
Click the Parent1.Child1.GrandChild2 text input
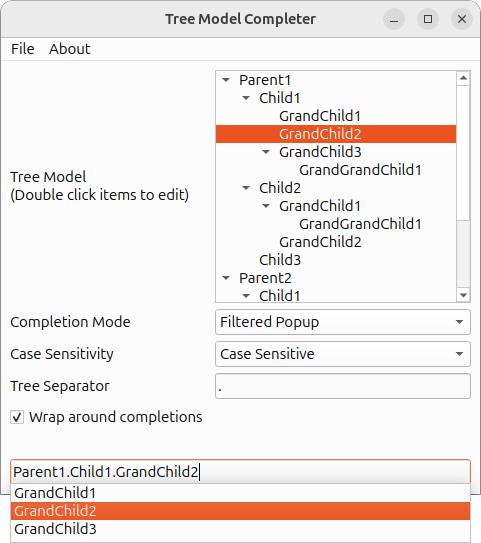point(240,472)
